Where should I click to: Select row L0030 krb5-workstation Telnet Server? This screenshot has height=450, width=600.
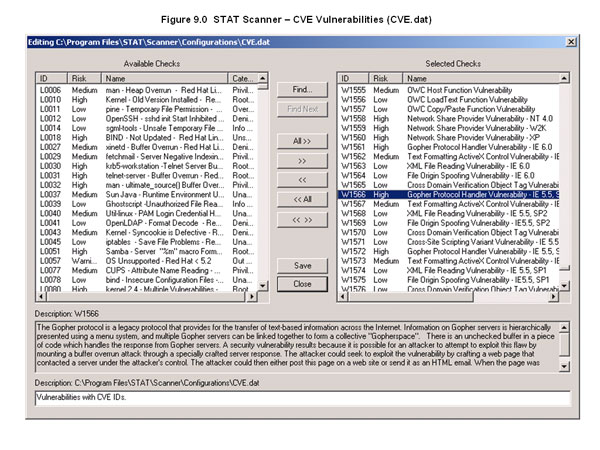tap(147, 166)
